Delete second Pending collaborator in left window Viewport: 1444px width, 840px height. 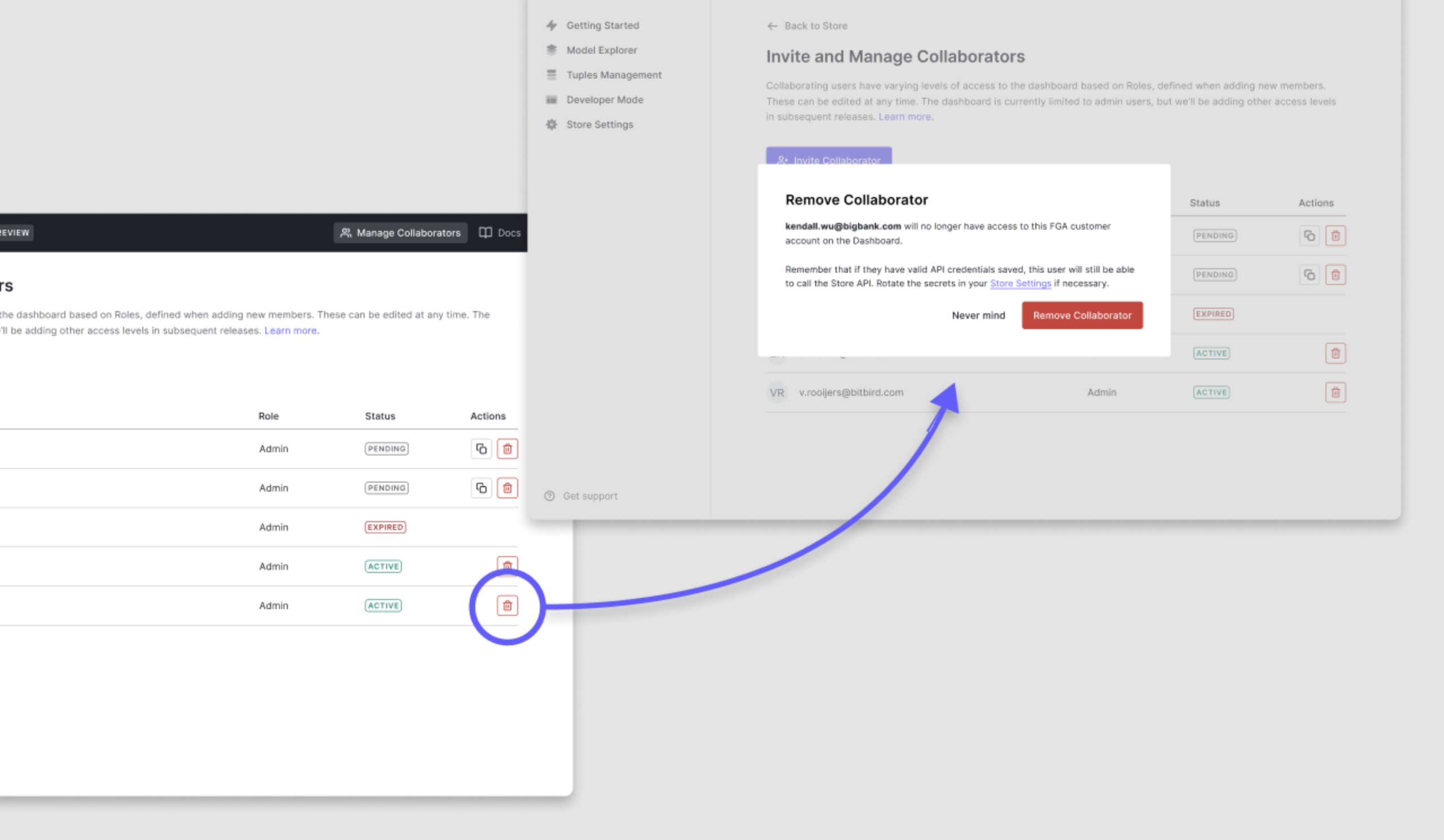(x=507, y=488)
